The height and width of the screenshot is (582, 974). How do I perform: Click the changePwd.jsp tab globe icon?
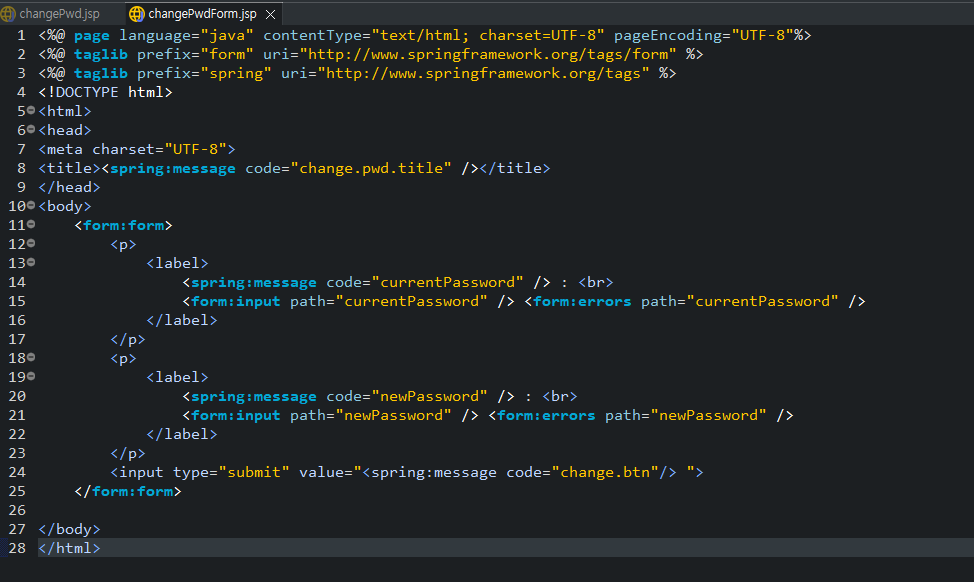pos(7,14)
